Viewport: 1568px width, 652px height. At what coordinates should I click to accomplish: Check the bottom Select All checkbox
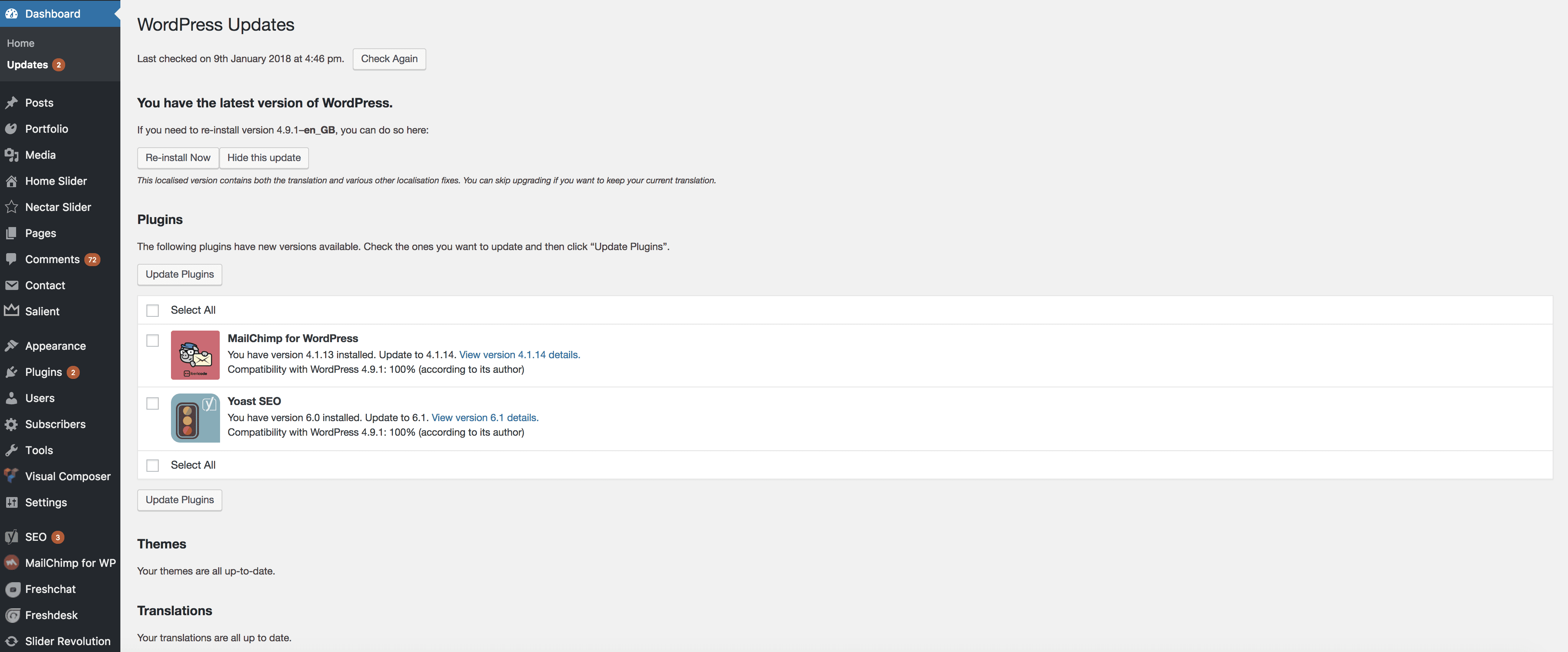[153, 465]
